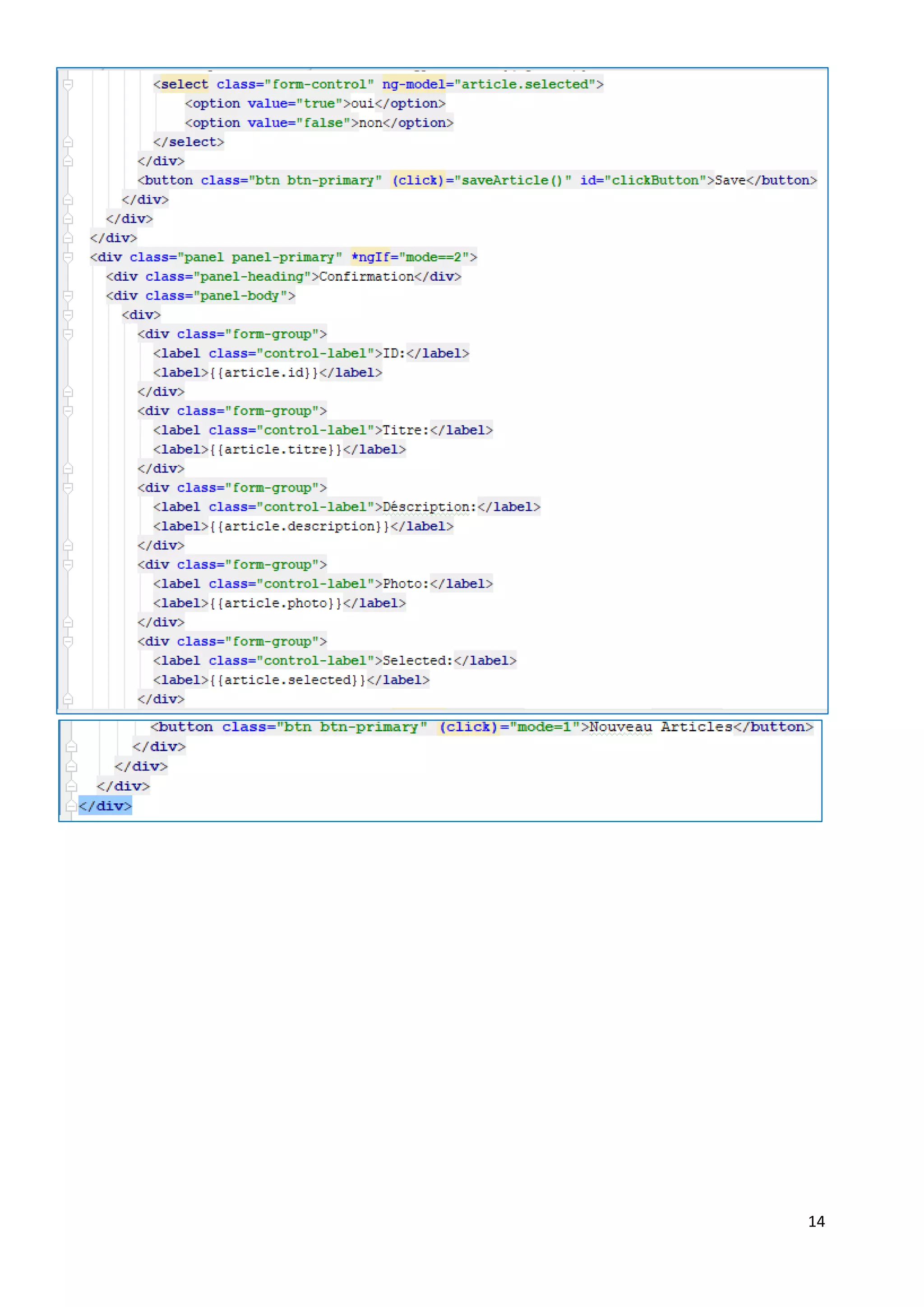
Task: Click the option value "false" line
Action: click(x=319, y=123)
